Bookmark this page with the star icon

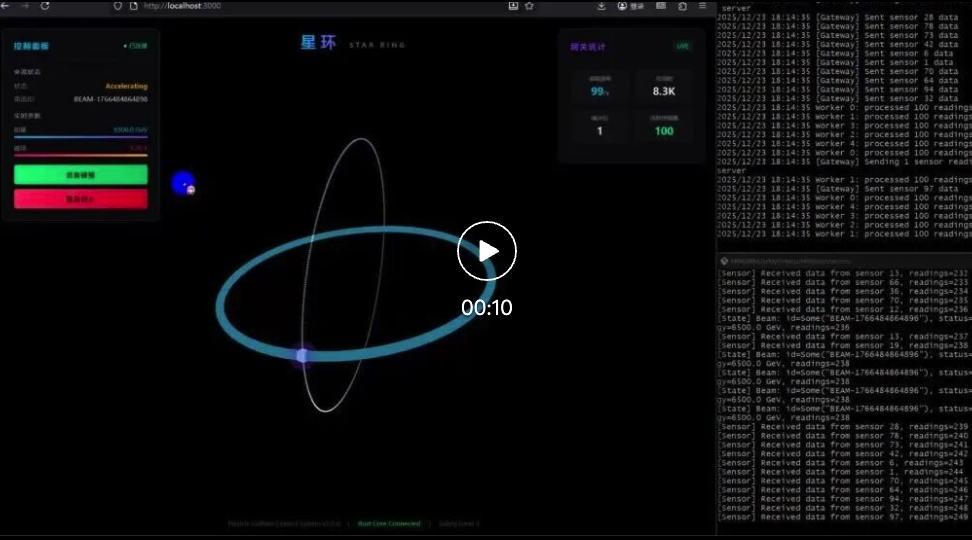point(529,6)
